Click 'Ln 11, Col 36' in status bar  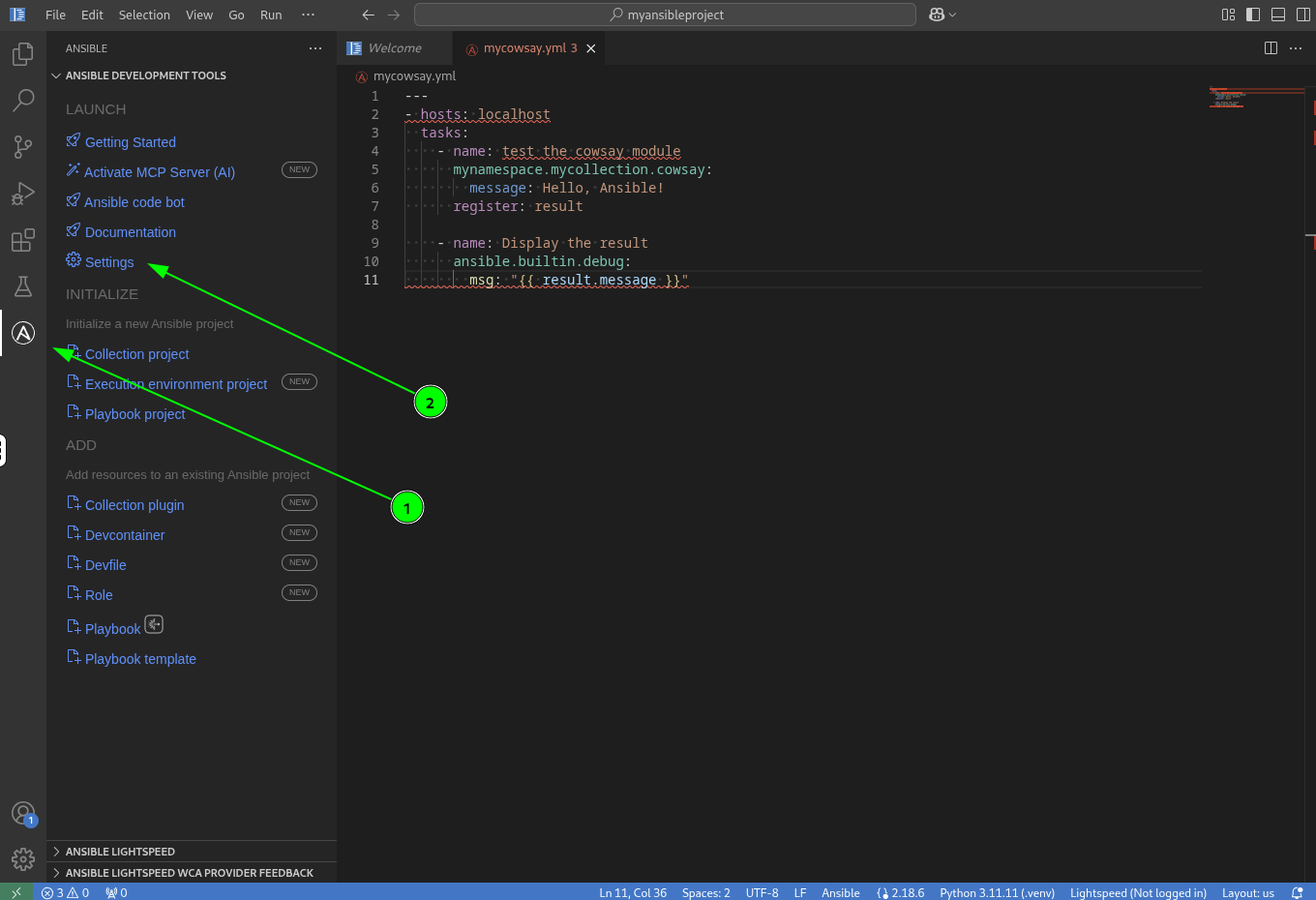click(x=633, y=892)
